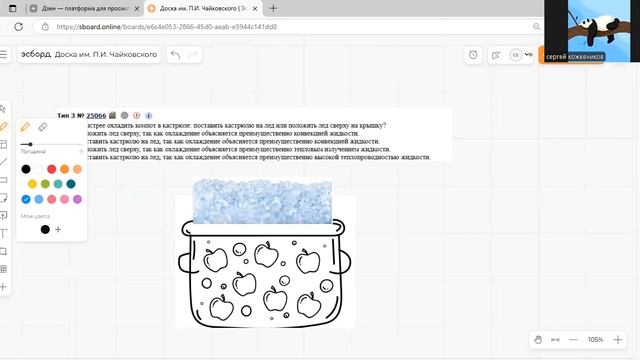The height and width of the screenshot is (360, 640).
Task: Pick the black color swatch in first row
Action: coord(26,169)
